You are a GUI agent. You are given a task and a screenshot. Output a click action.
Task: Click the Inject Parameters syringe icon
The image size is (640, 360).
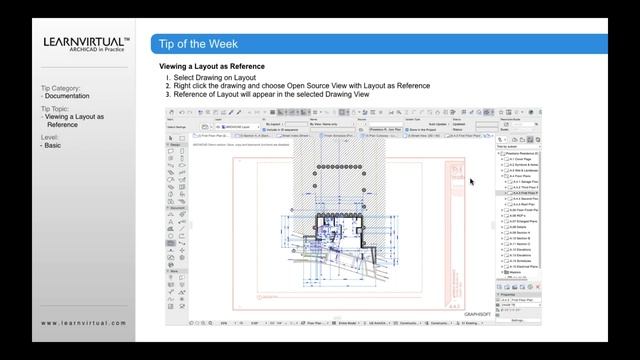point(239,112)
